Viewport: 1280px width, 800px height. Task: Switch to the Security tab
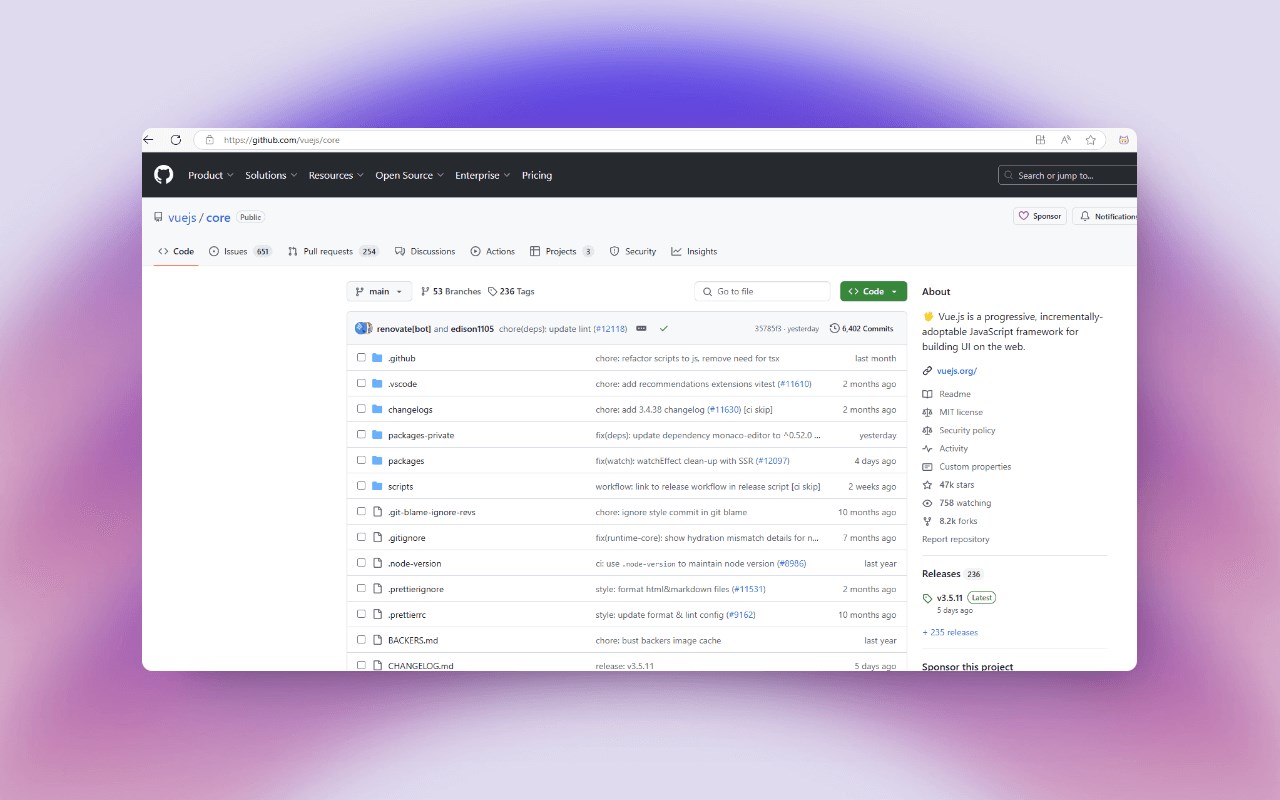633,251
